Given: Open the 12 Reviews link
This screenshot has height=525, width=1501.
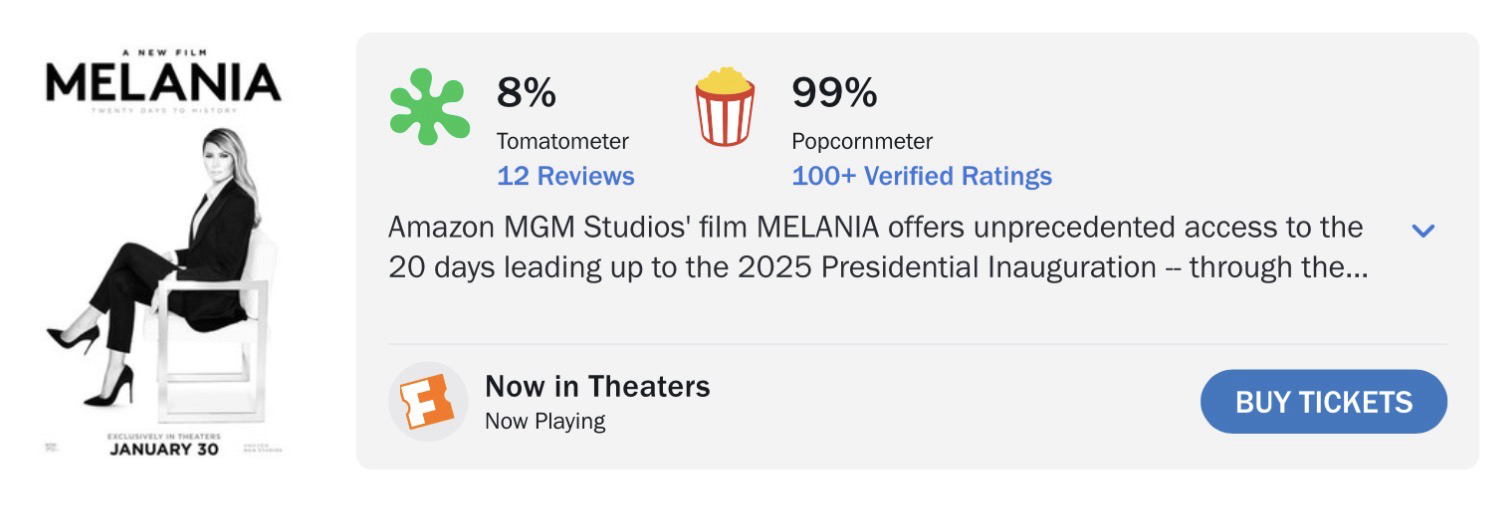Looking at the screenshot, I should pyautogui.click(x=565, y=176).
